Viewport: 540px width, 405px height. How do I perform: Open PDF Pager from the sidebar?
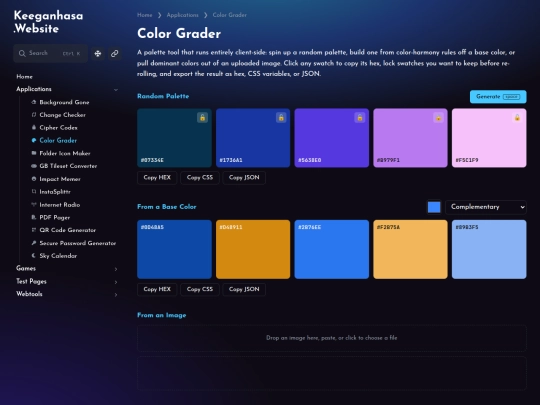tap(54, 218)
